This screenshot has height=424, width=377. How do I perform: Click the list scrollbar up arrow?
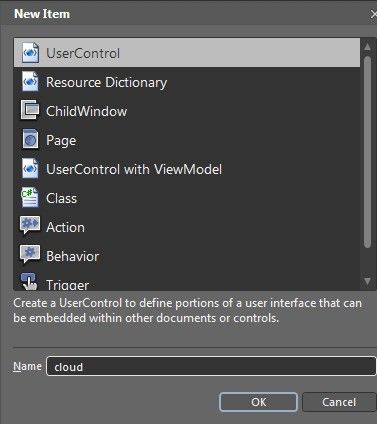pos(367,47)
